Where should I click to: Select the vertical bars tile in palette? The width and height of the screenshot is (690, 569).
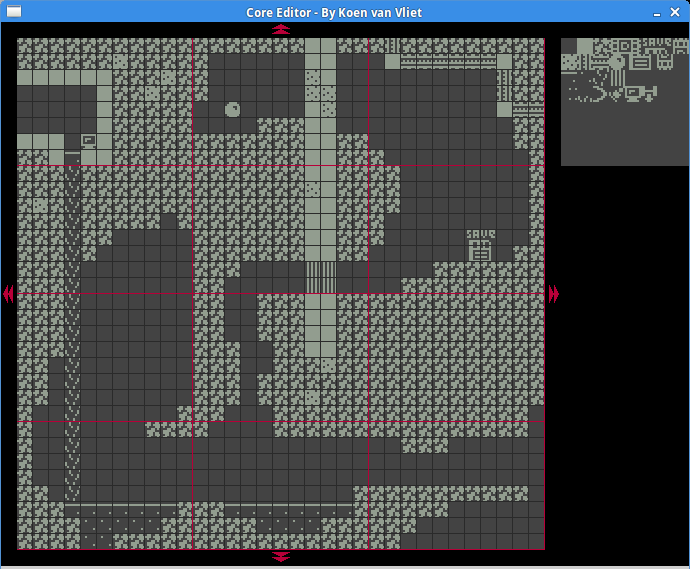(x=617, y=78)
